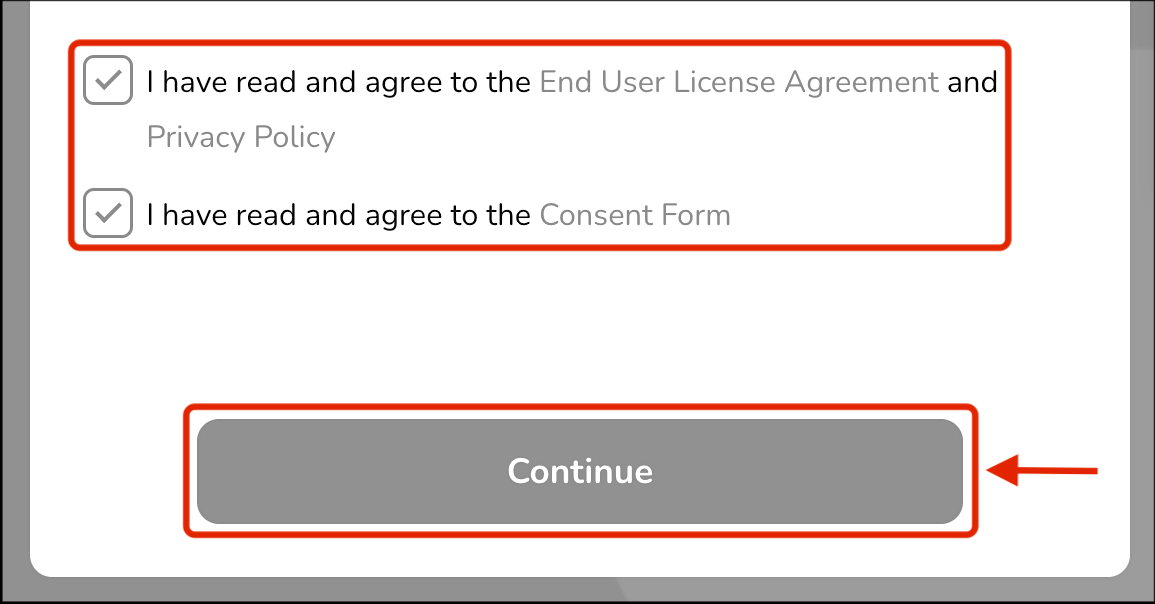The width and height of the screenshot is (1155, 604).
Task: Click the checkmark icon beside the license agreement text
Action: (108, 80)
